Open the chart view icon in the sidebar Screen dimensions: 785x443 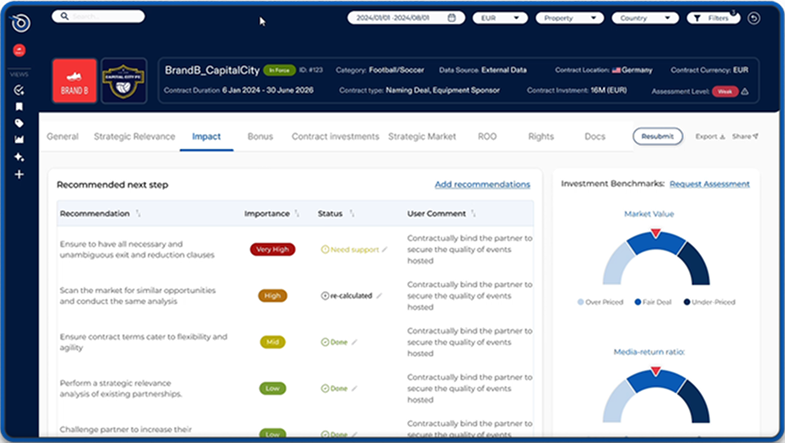(19, 140)
